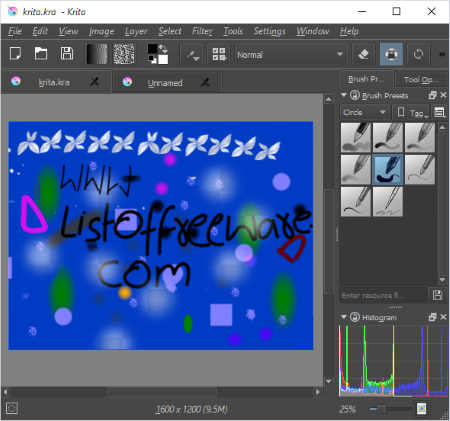Open the Help menu
Screen dimensions: 450x421
[349, 31]
